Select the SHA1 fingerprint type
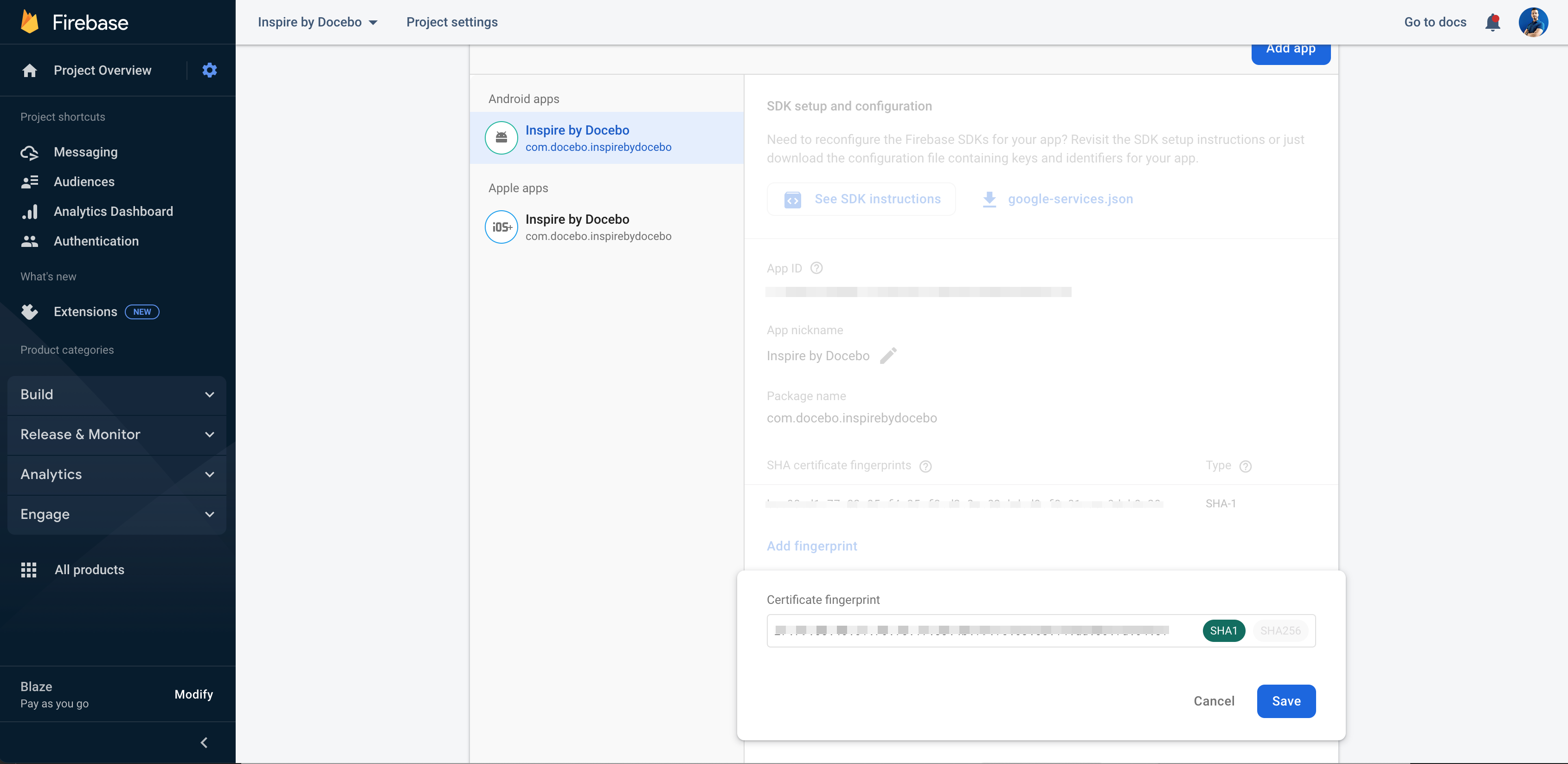This screenshot has width=1568, height=764. coord(1223,631)
